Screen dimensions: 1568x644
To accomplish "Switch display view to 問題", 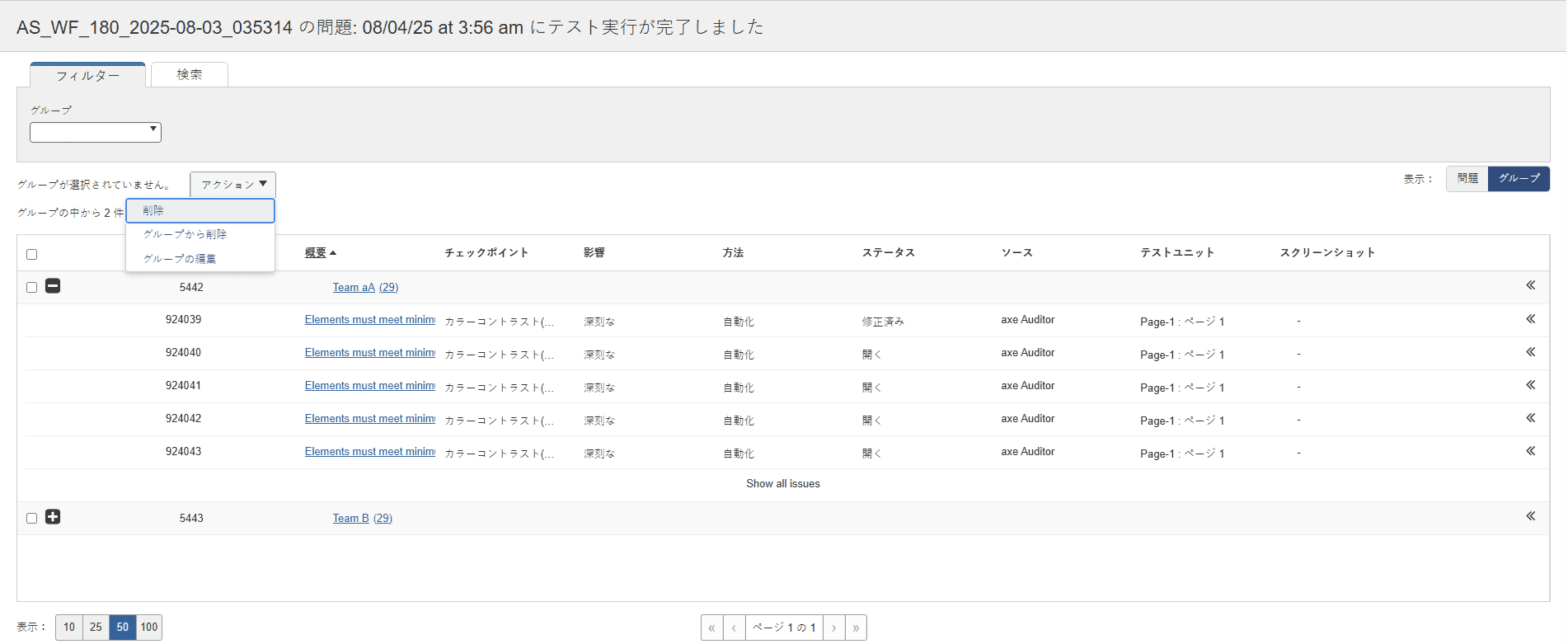I will point(1467,178).
